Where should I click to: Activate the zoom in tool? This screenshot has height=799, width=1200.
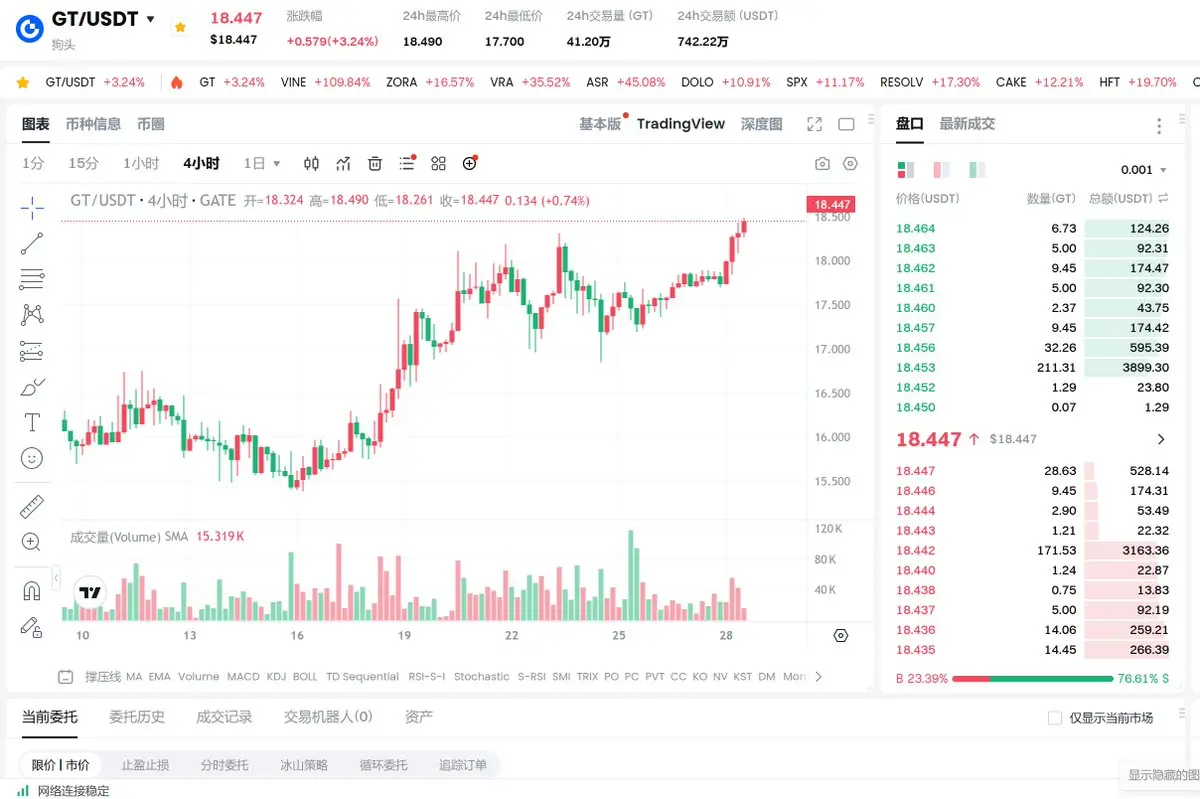pyautogui.click(x=32, y=542)
